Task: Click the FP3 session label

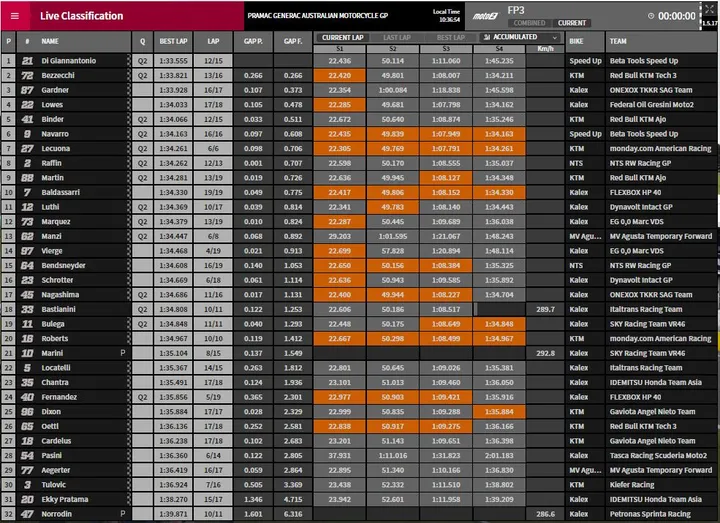Action: pos(516,10)
